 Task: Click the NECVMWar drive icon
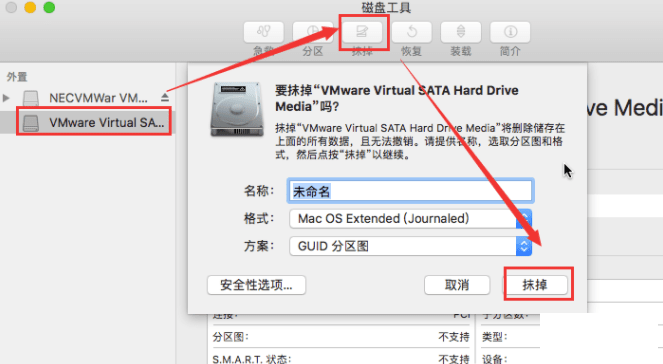click(31, 98)
